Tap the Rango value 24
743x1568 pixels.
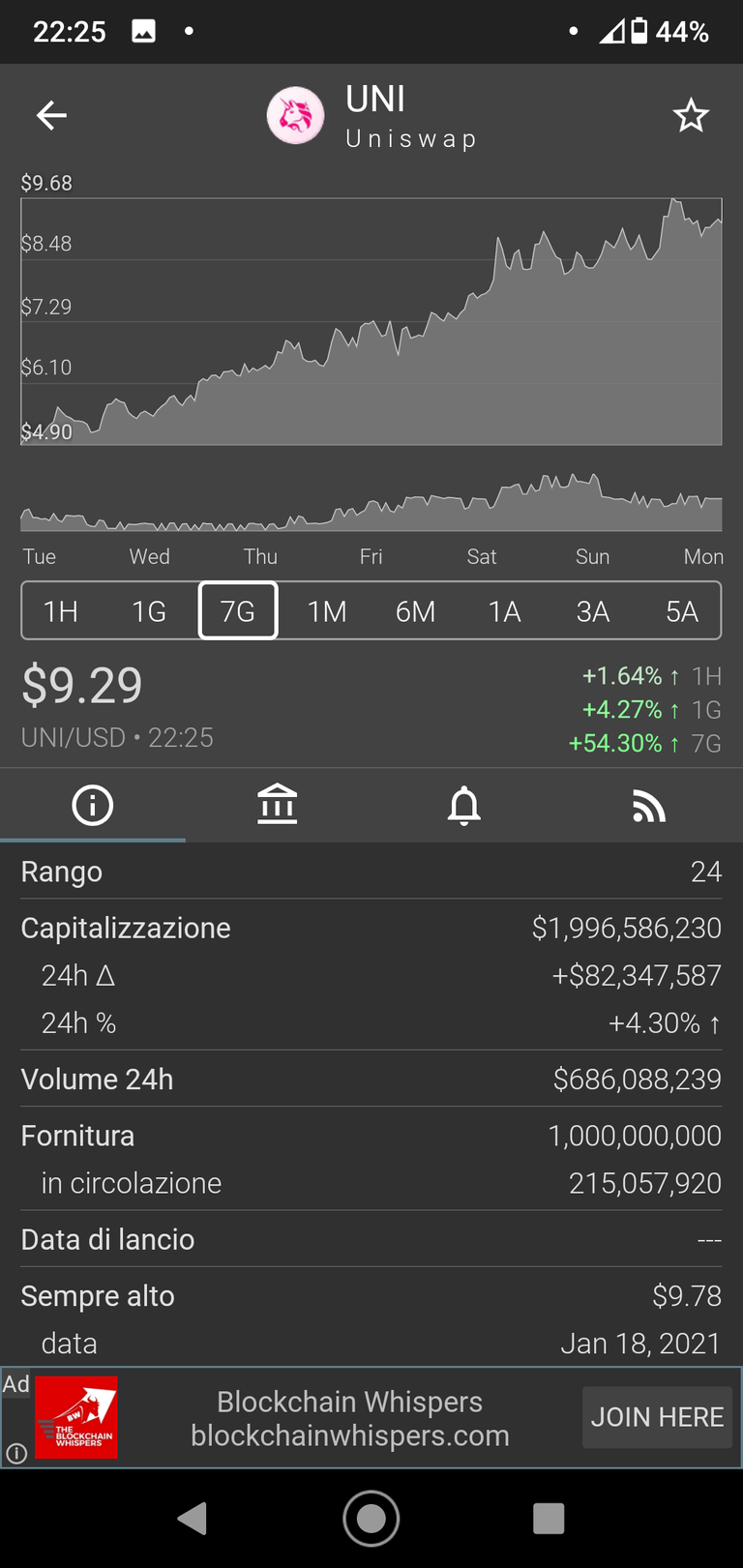tap(706, 872)
